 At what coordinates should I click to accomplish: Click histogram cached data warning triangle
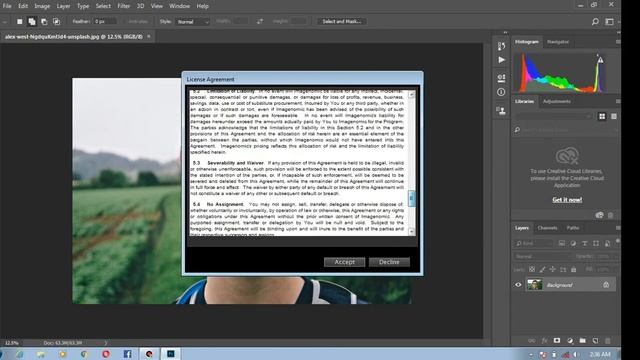click(x=600, y=60)
